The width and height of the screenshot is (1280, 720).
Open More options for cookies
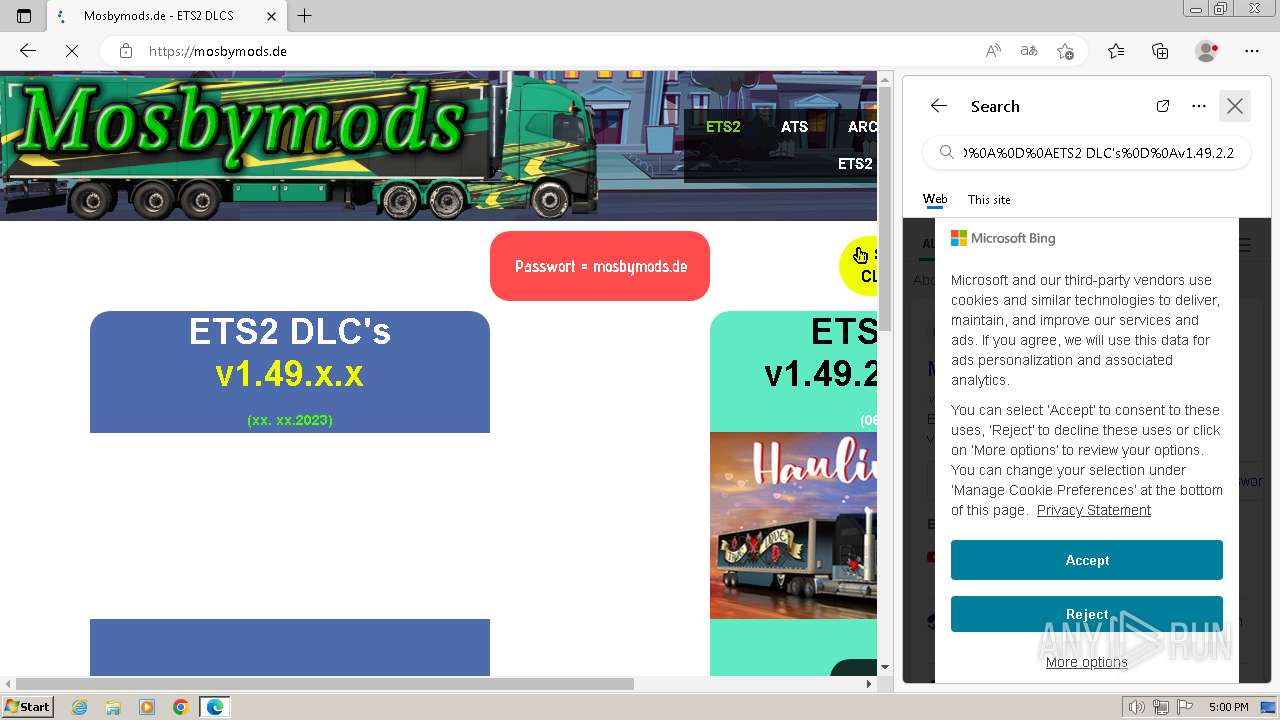[x=1087, y=662]
